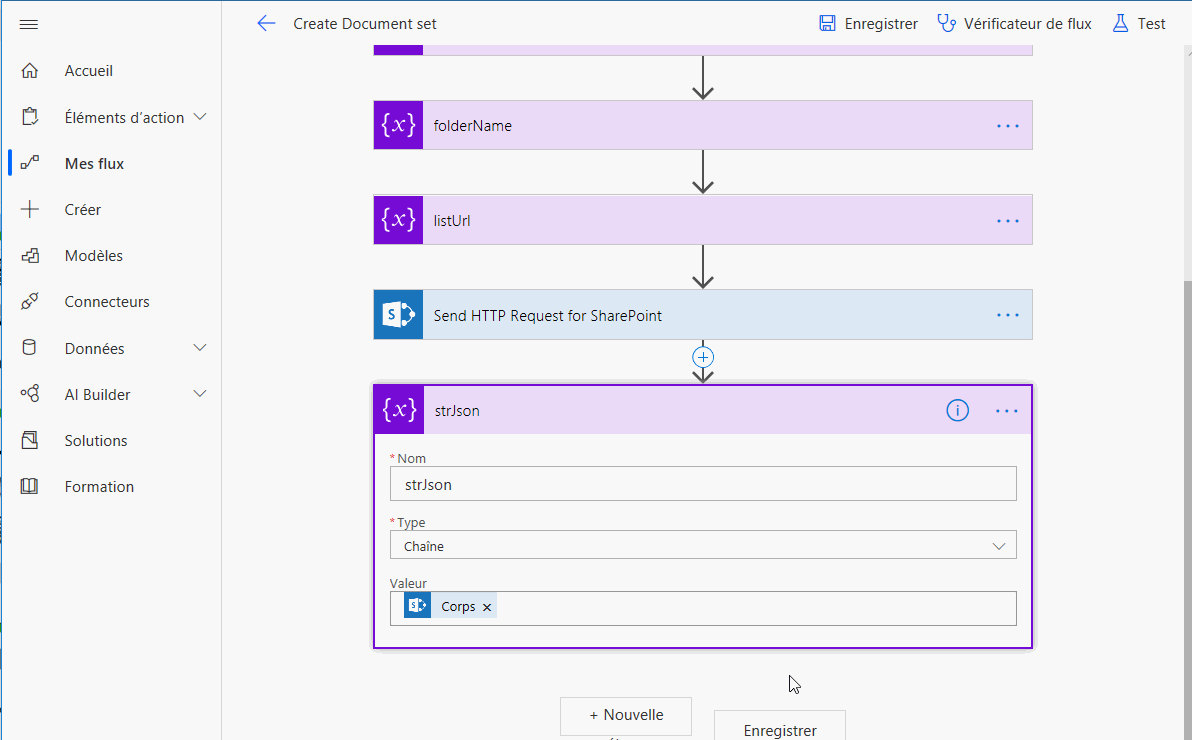Click the Créer plus icon
Viewport: 1192px width, 740px height.
30,209
